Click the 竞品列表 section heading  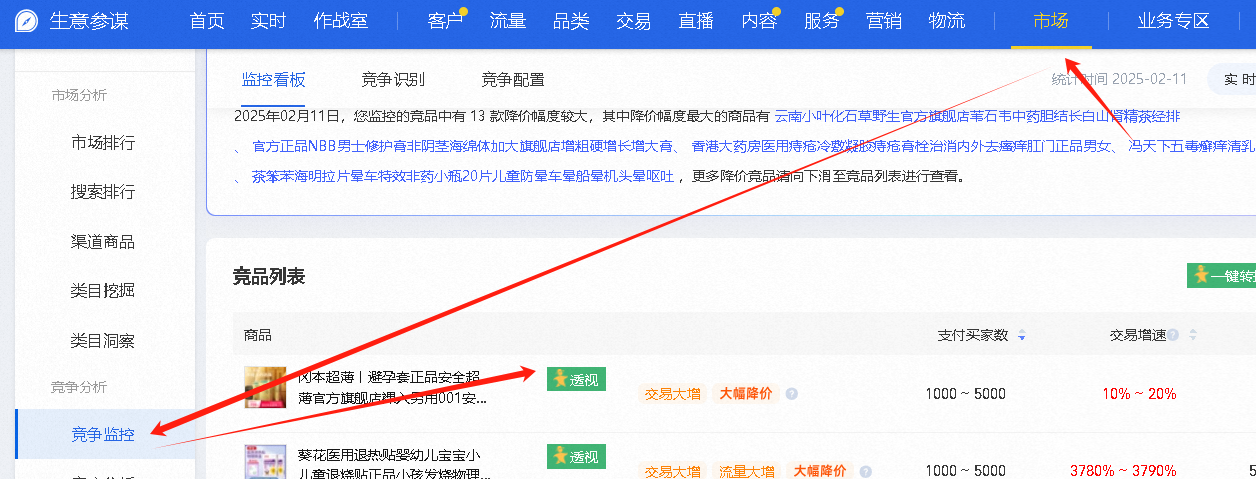[x=269, y=276]
